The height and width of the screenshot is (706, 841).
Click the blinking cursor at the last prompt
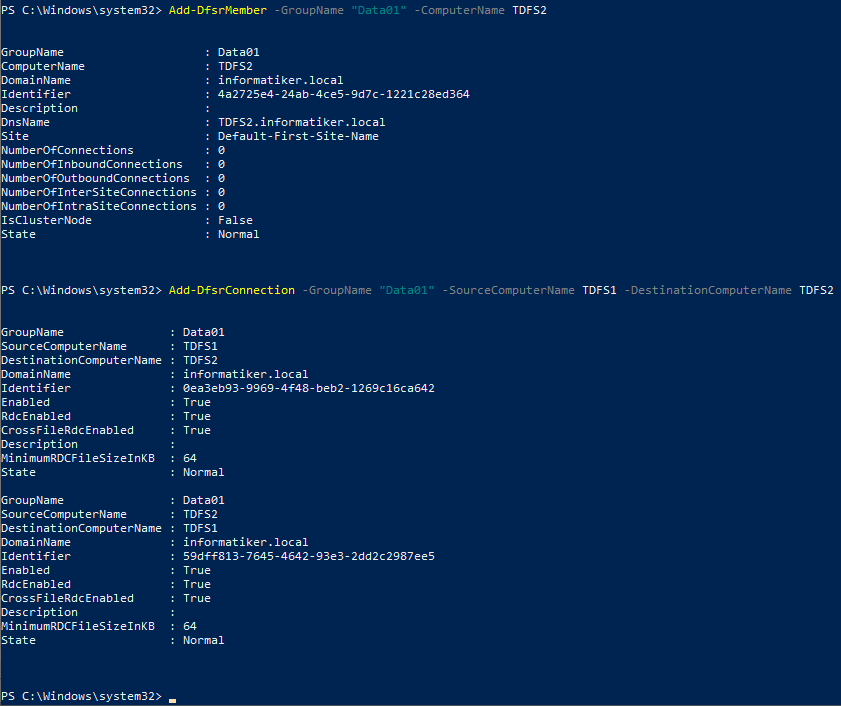tap(172, 700)
